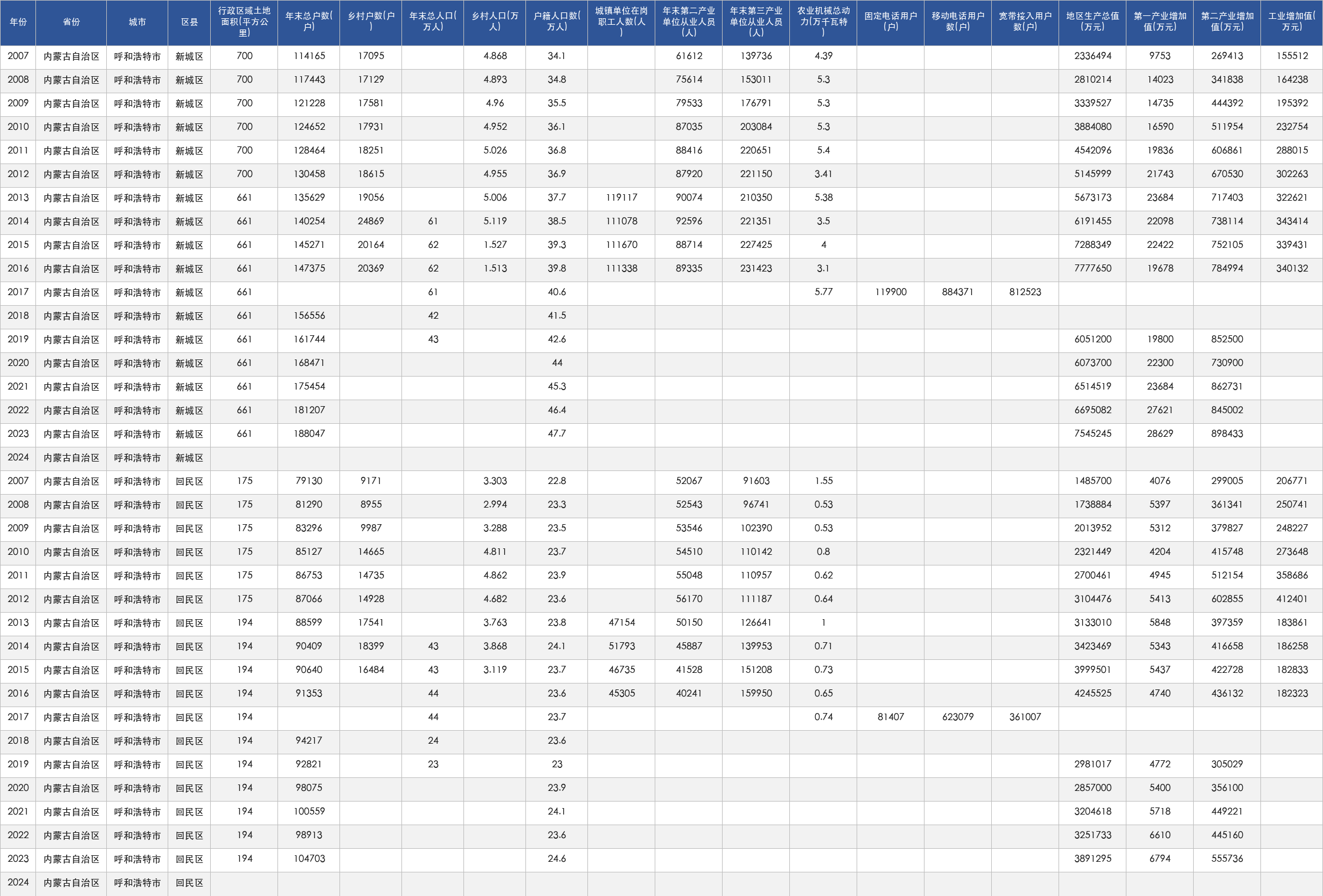Select the 地区生产总值(万元) column header
Screen dimensions: 1323x896
(1092, 22)
